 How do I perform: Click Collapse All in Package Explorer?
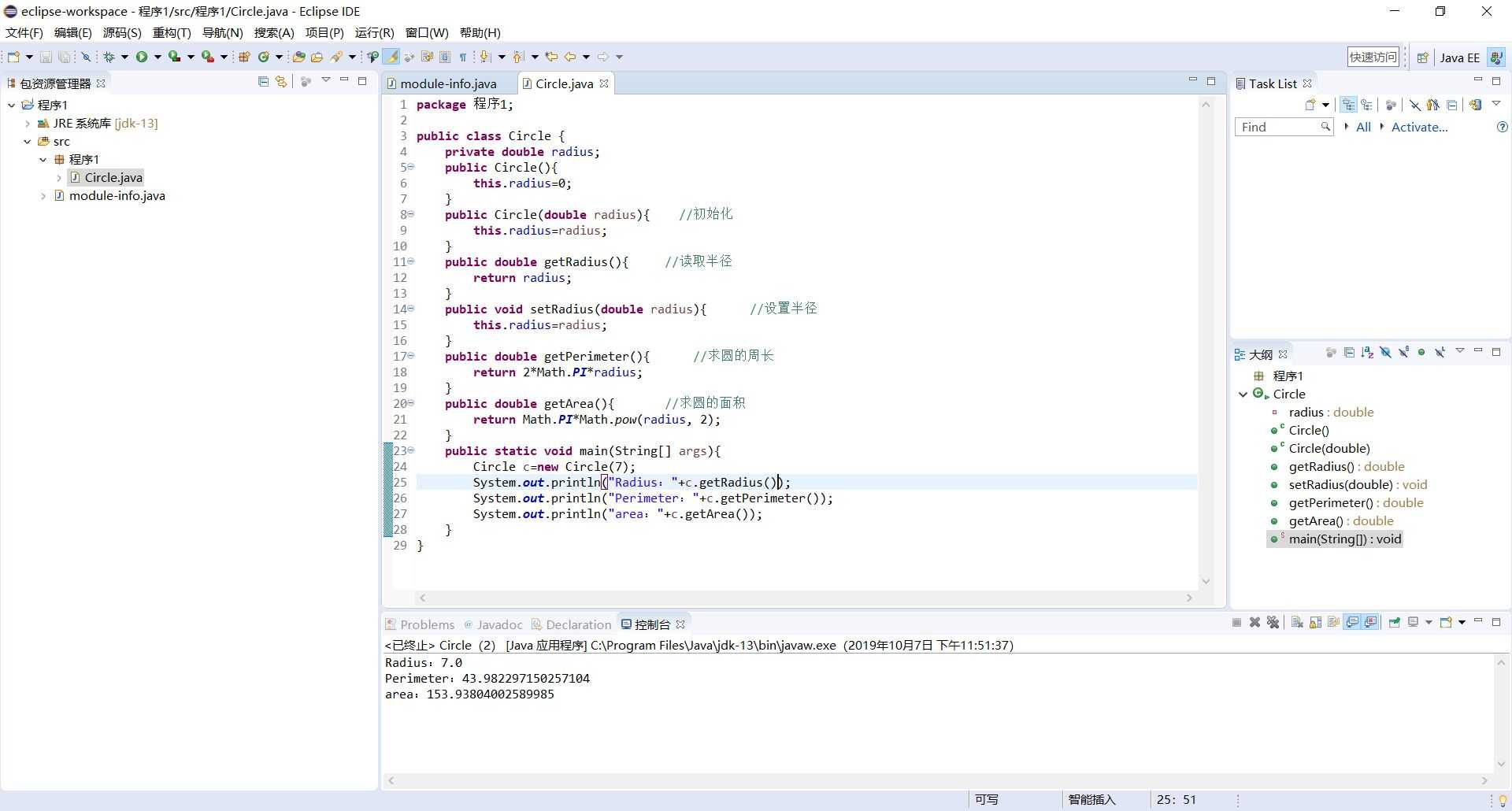263,81
